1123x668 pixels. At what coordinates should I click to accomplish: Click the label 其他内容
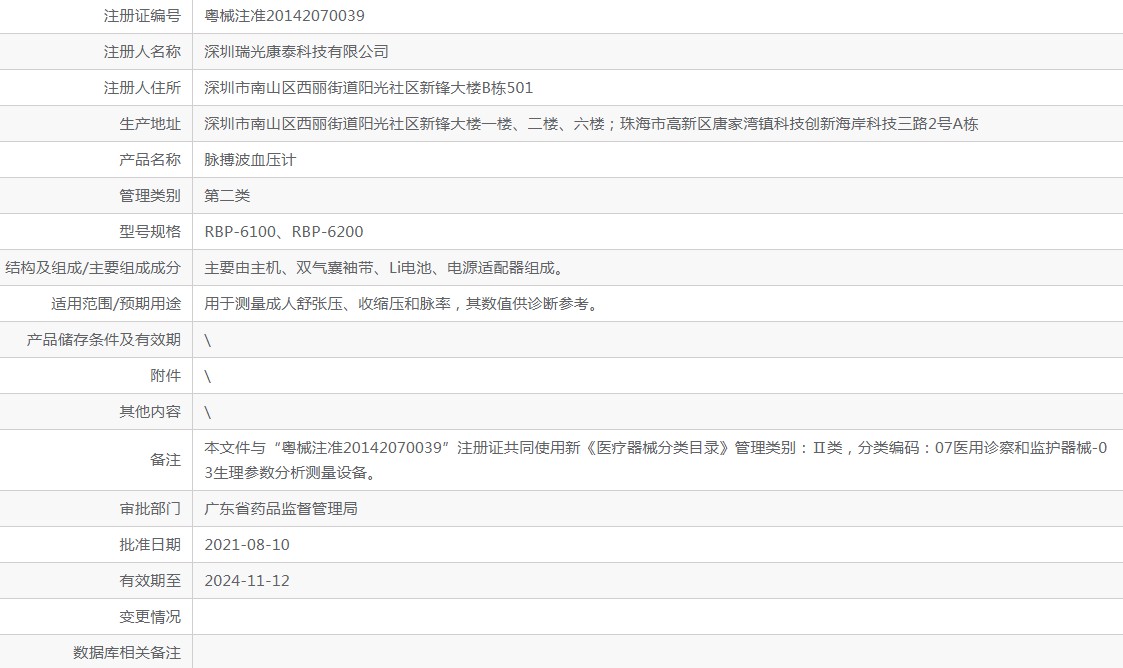[x=150, y=412]
